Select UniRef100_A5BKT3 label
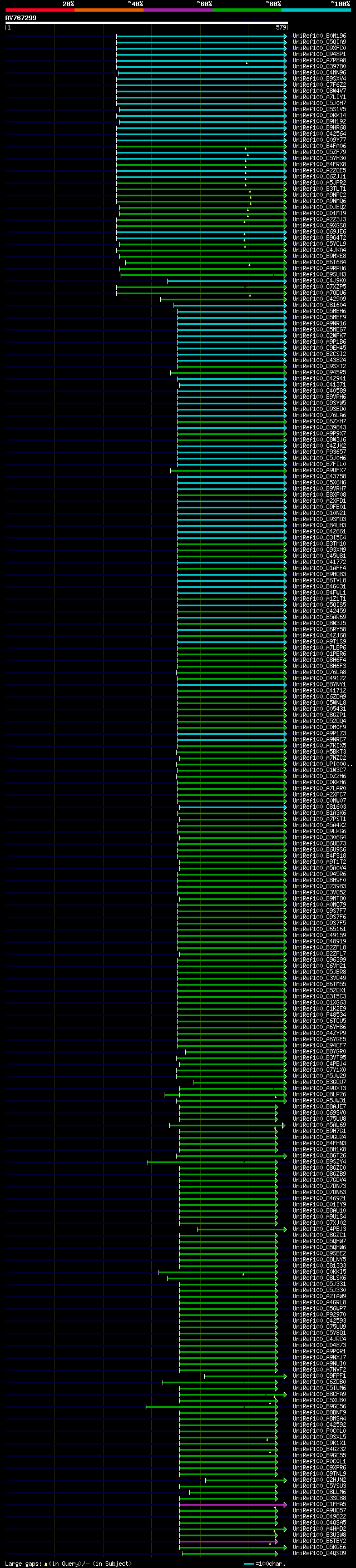This screenshot has height=1568, width=356. 319,752
